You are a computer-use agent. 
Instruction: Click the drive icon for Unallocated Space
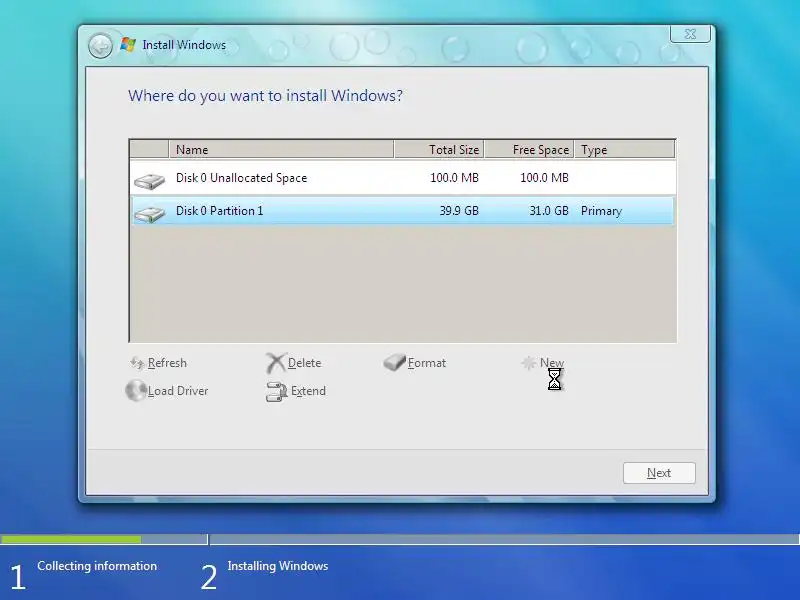coord(149,181)
